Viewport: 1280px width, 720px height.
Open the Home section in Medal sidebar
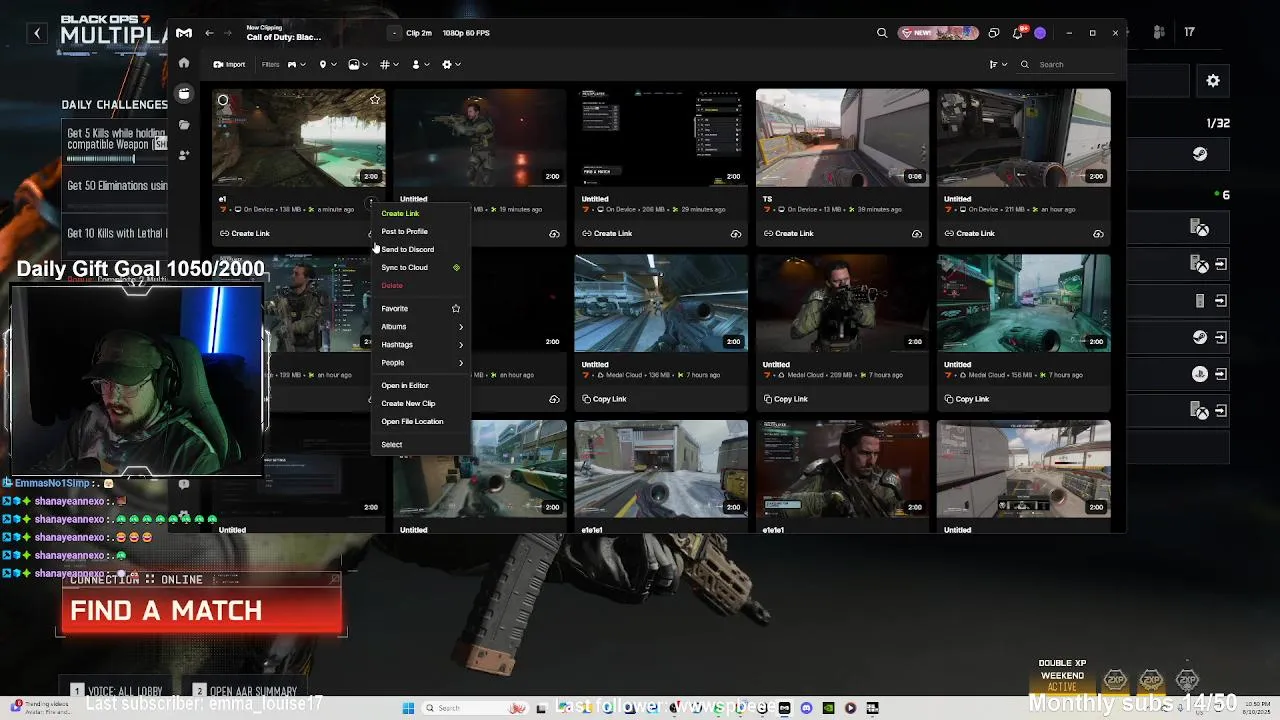184,63
